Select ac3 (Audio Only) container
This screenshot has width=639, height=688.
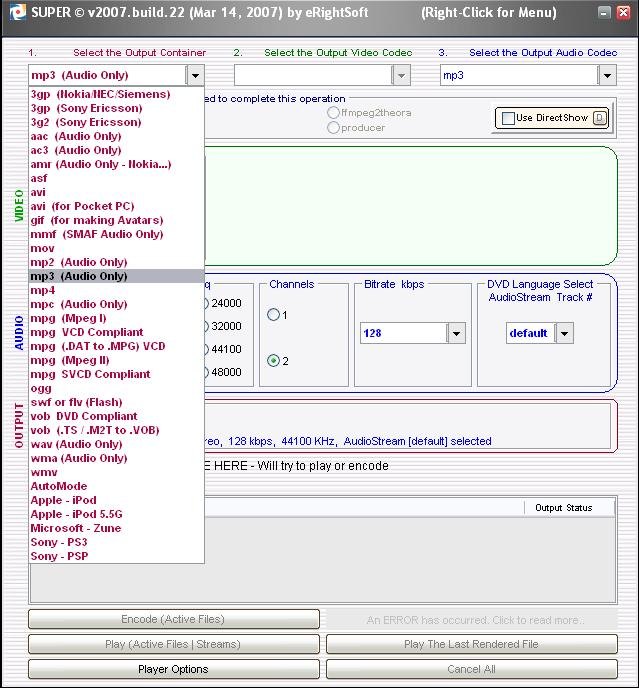116,150
